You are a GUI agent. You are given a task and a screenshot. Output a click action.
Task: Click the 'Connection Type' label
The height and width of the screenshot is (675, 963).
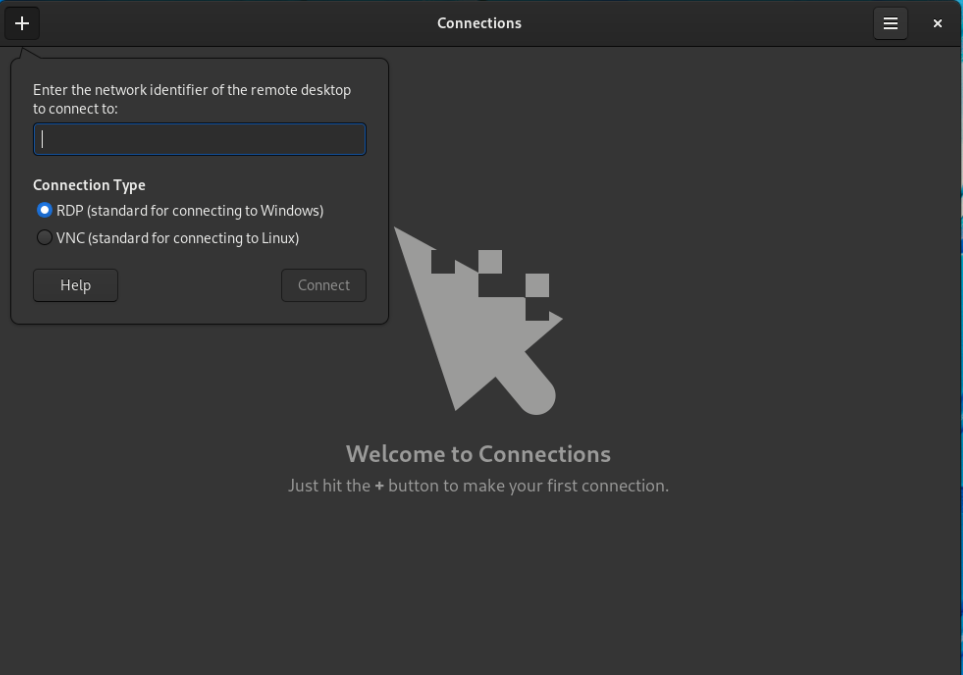coord(89,185)
